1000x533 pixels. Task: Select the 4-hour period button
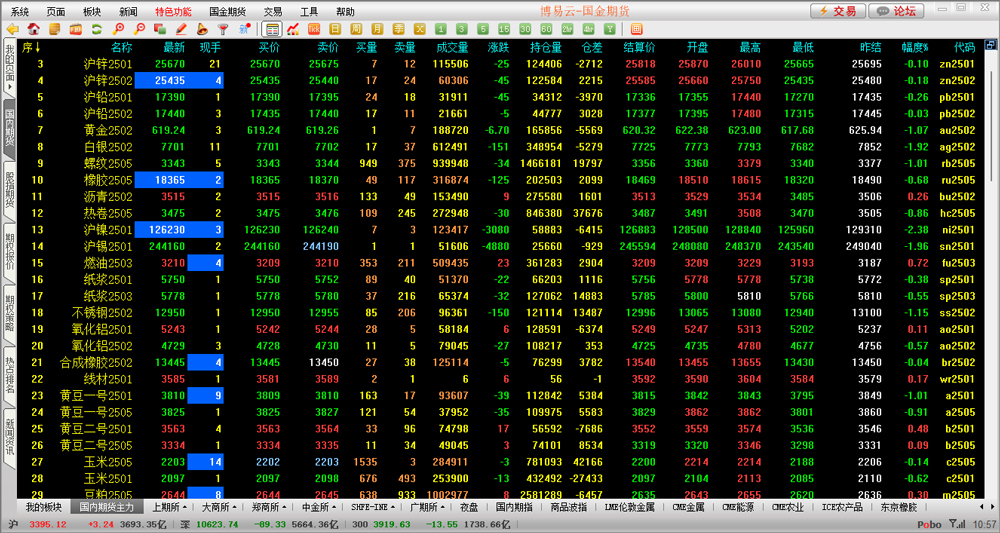pyautogui.click(x=588, y=29)
